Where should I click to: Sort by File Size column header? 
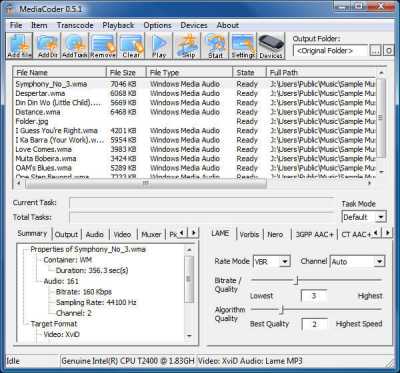coord(126,72)
